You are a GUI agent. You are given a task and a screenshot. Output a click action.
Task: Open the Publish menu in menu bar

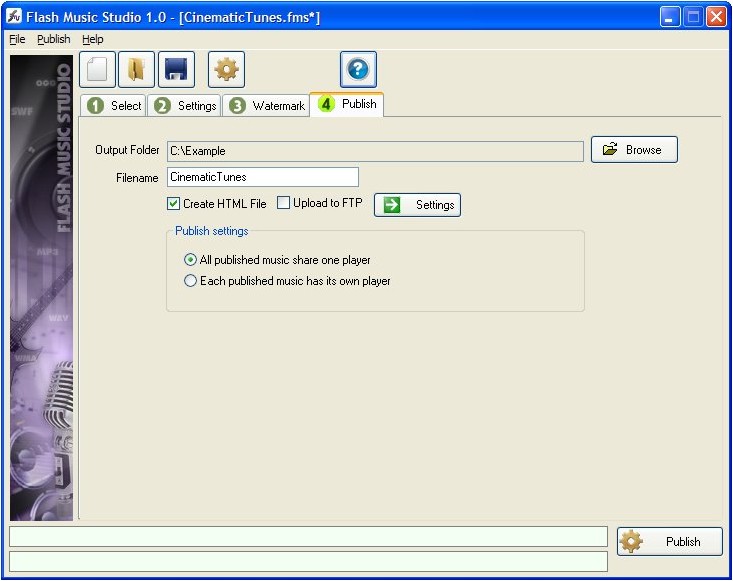[x=54, y=39]
